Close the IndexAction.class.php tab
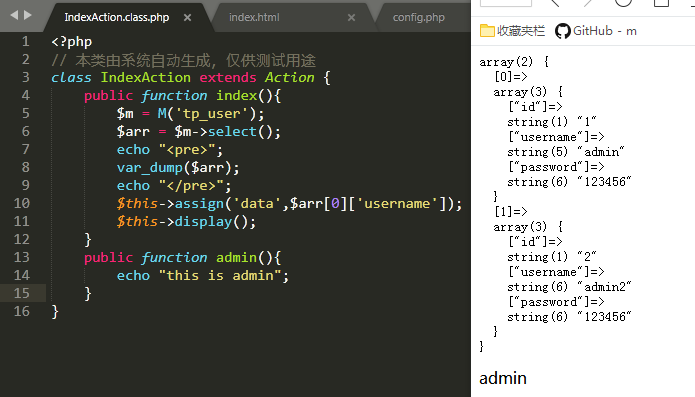 [187, 18]
